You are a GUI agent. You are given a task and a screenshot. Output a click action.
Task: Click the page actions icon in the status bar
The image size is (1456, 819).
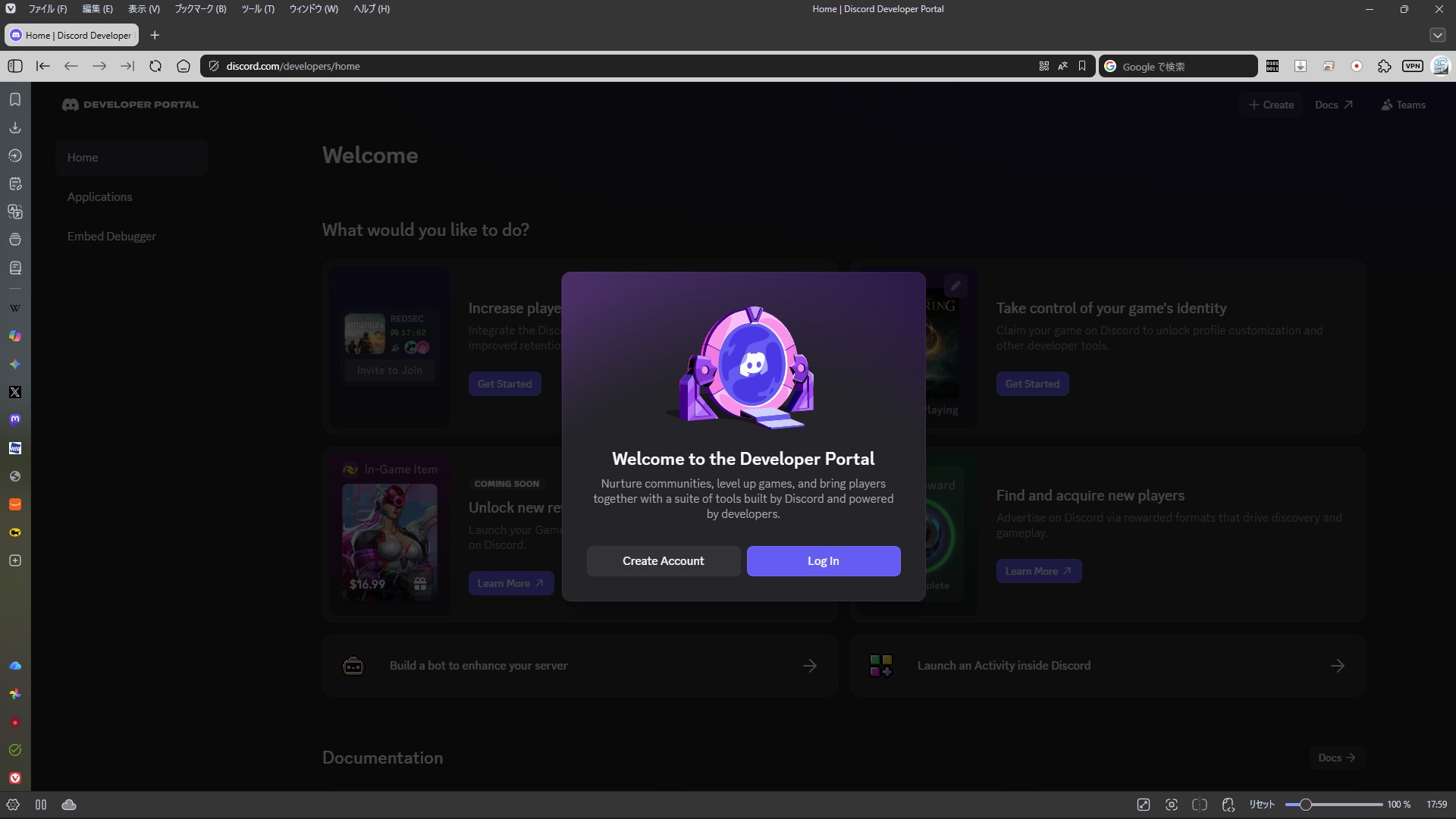point(1228,805)
